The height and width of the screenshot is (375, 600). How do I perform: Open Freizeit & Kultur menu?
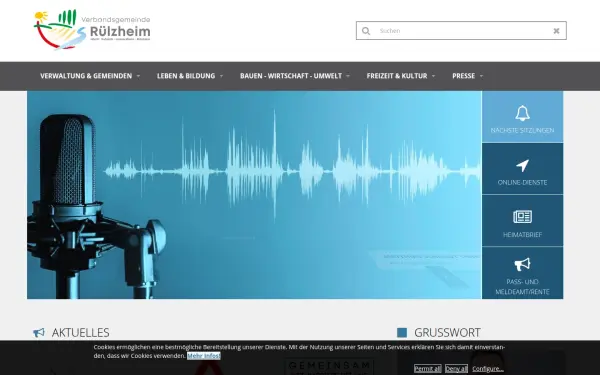click(x=397, y=76)
